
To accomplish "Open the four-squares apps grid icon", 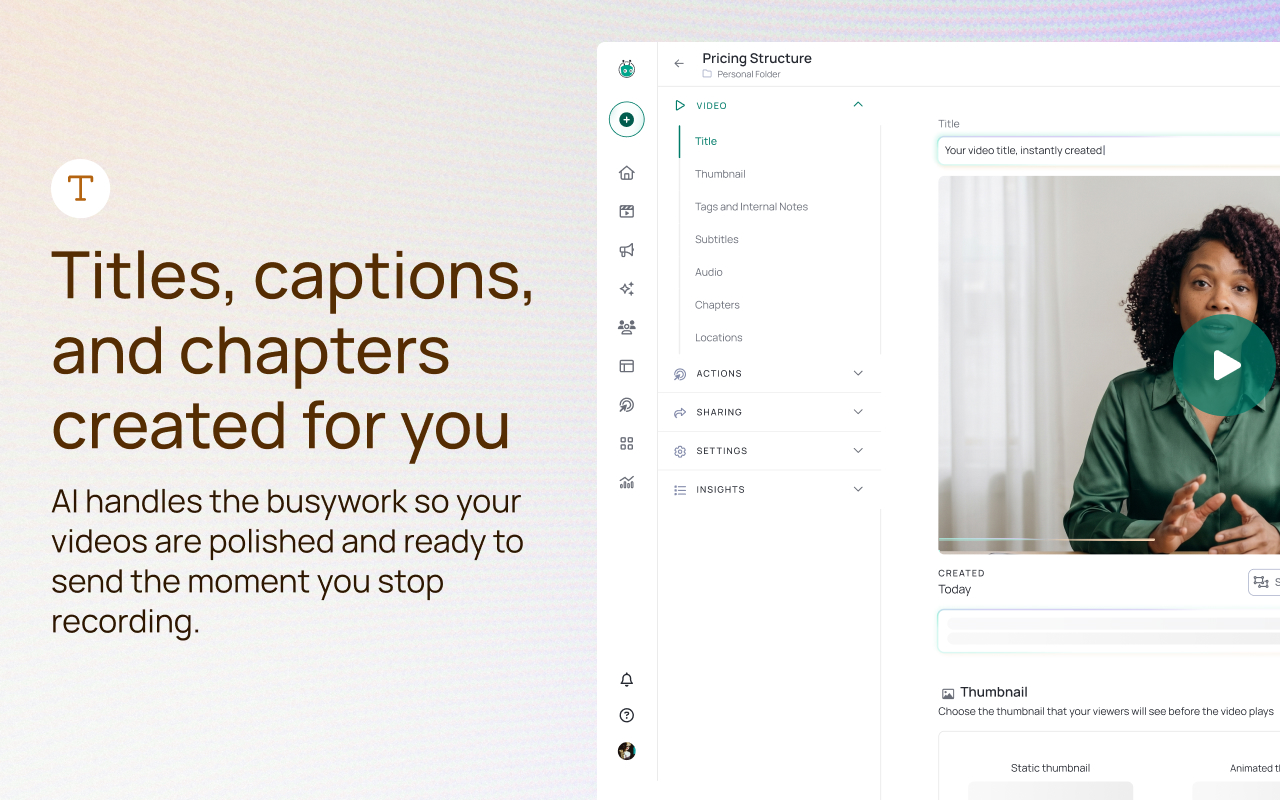I will click(627, 443).
